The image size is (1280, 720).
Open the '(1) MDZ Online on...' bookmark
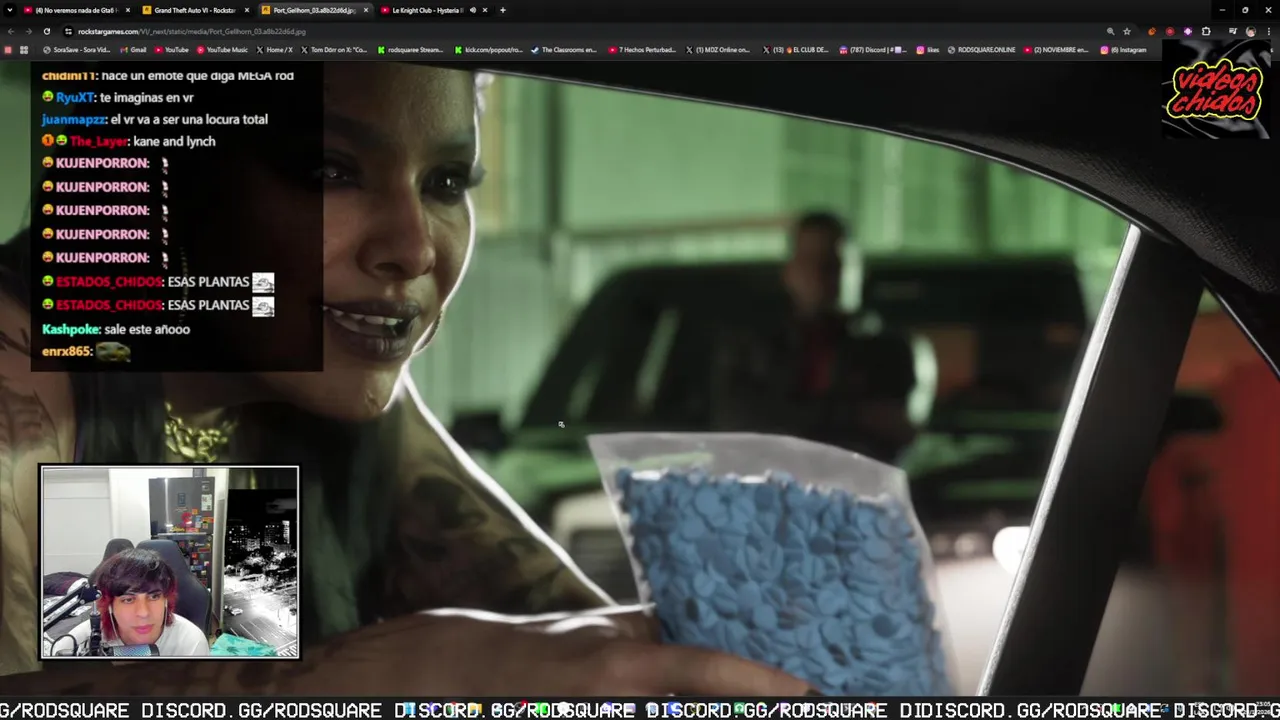[x=717, y=49]
